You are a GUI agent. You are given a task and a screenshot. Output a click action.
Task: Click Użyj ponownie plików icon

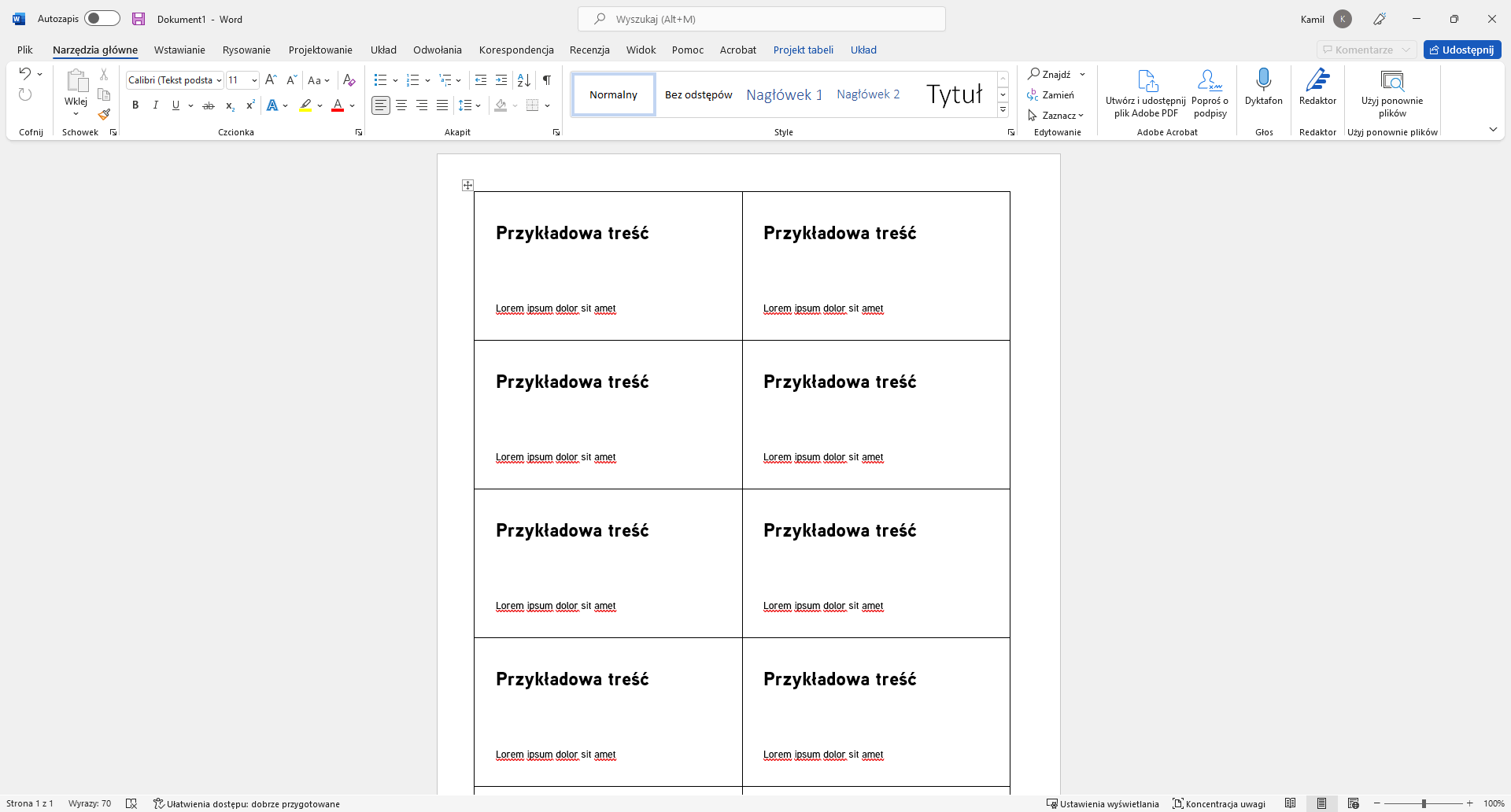click(x=1392, y=93)
